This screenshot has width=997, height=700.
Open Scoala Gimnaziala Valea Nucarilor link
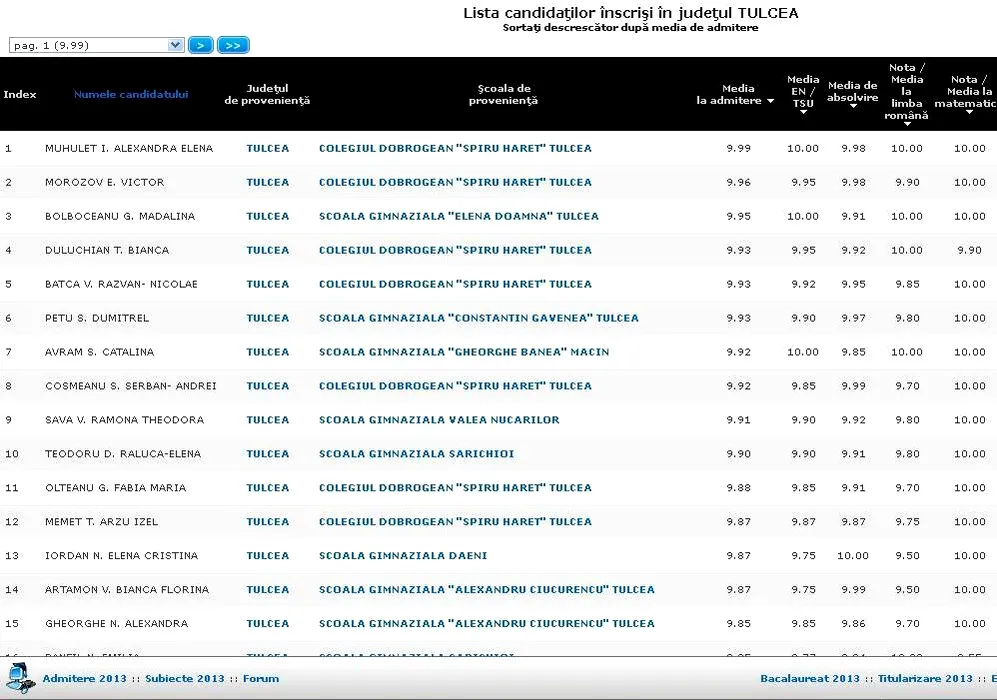click(x=439, y=420)
